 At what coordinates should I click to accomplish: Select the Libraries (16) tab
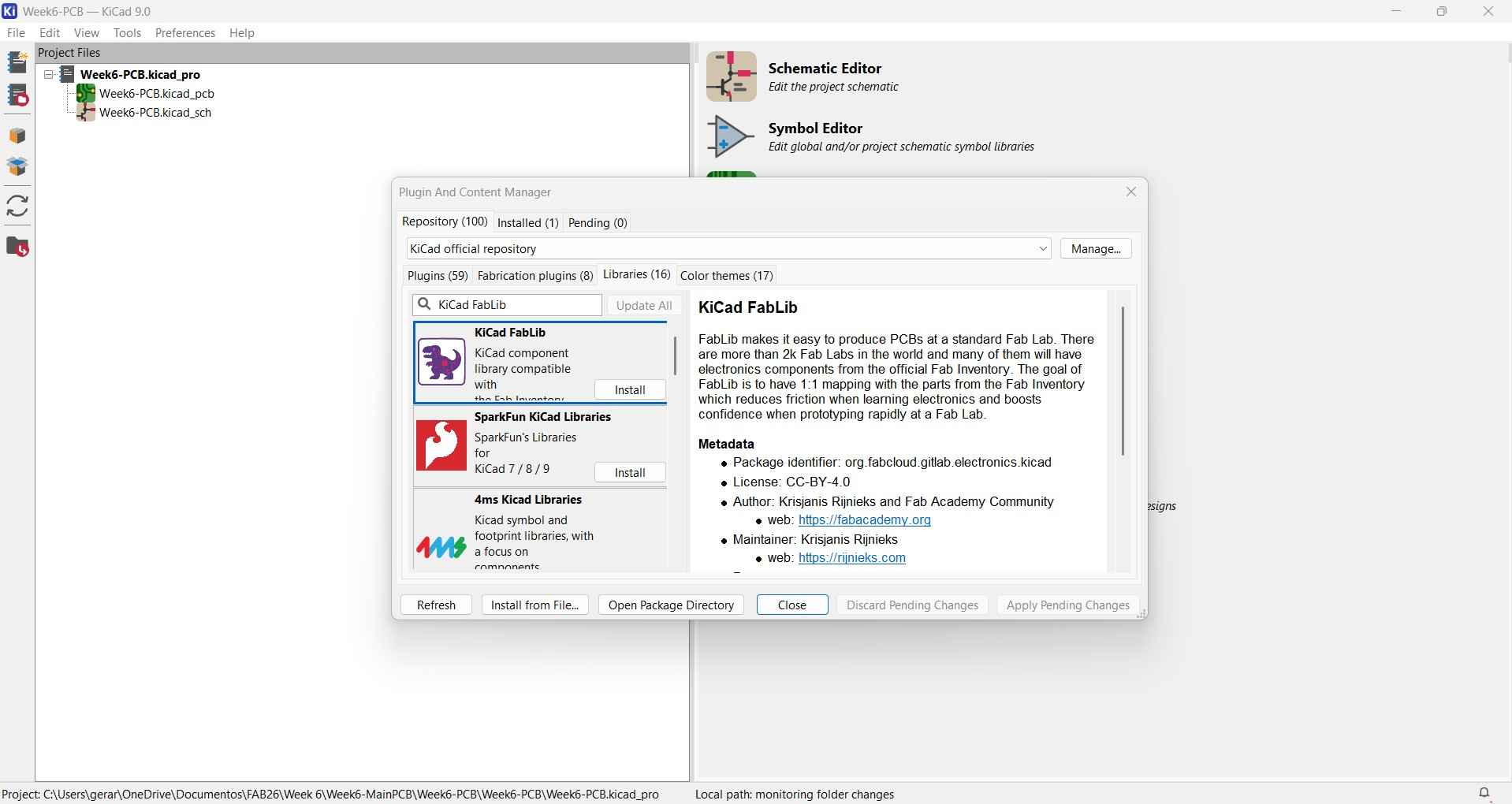pyautogui.click(x=637, y=274)
